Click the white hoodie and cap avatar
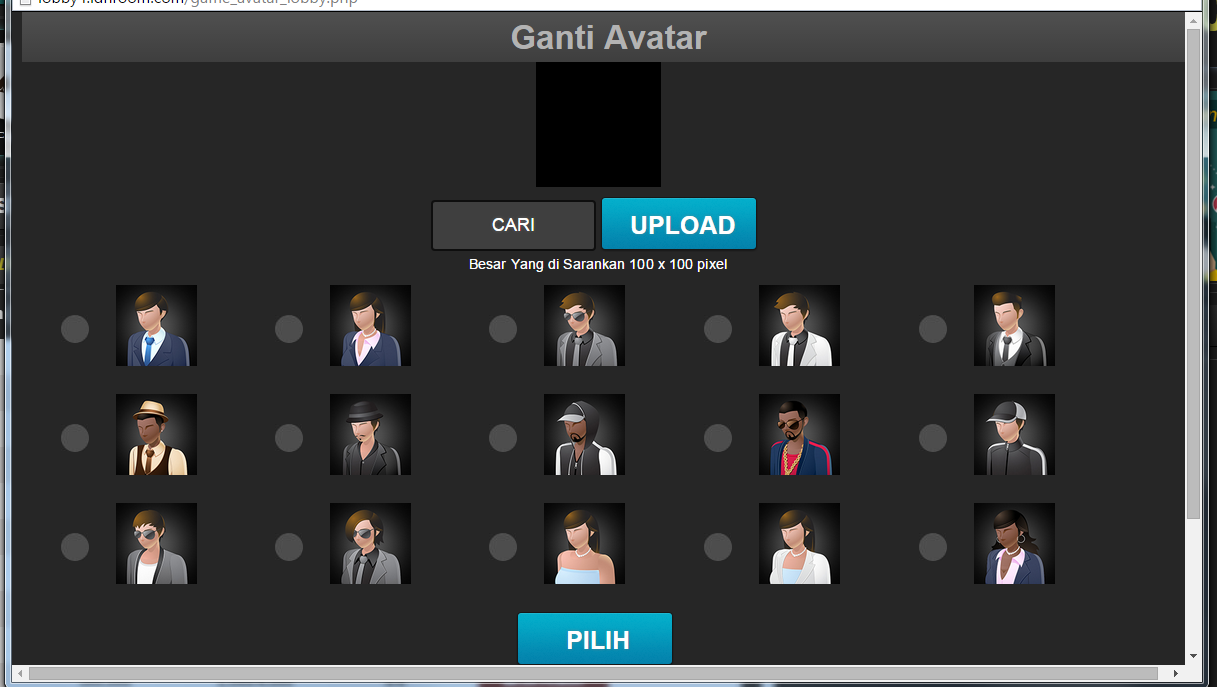 [x=585, y=434]
